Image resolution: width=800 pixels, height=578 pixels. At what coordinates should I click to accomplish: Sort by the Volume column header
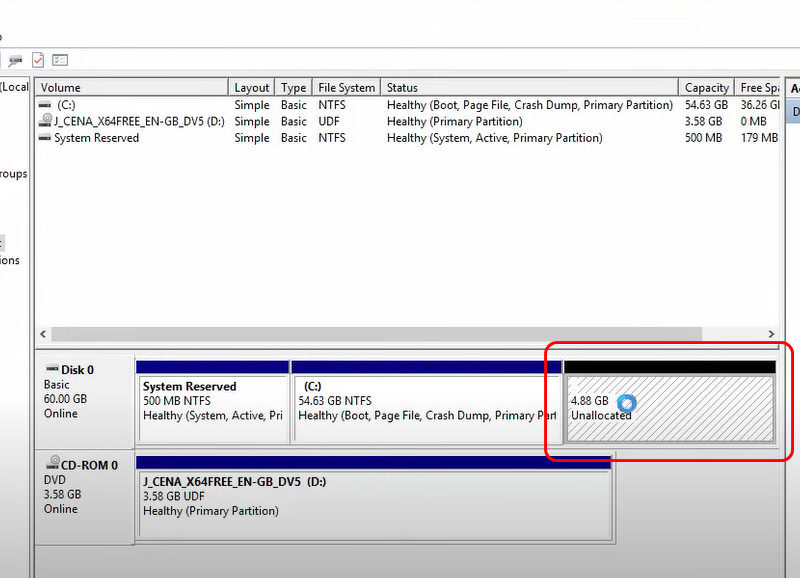(x=131, y=88)
